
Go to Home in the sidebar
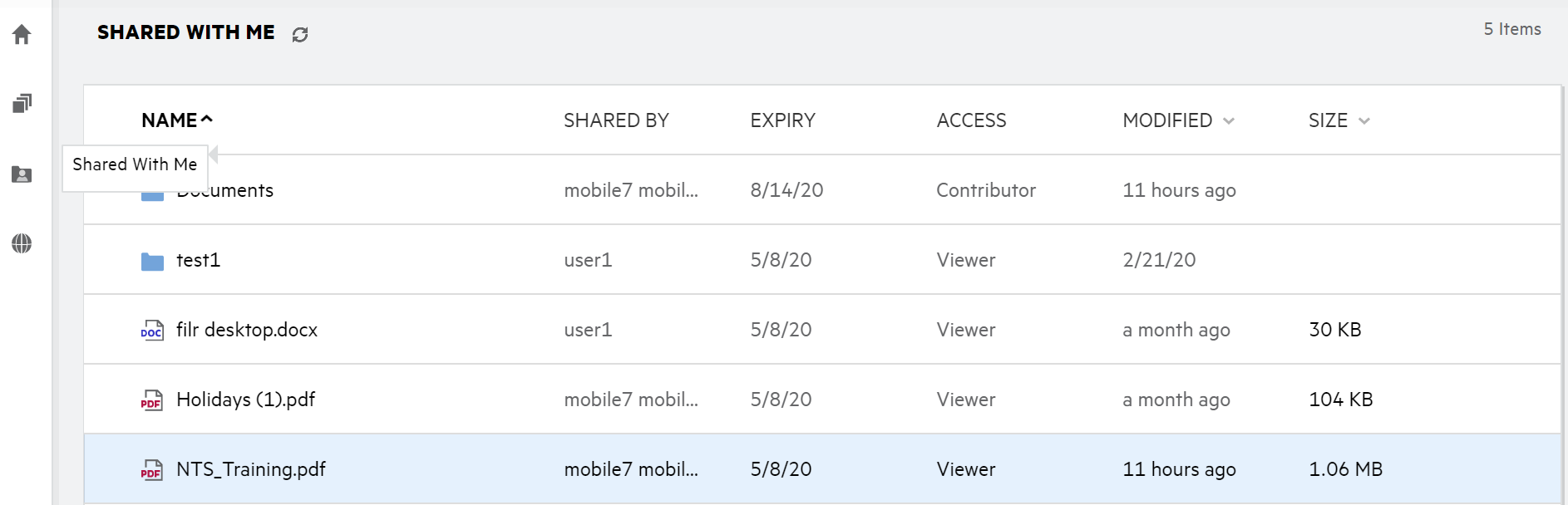coord(22,34)
